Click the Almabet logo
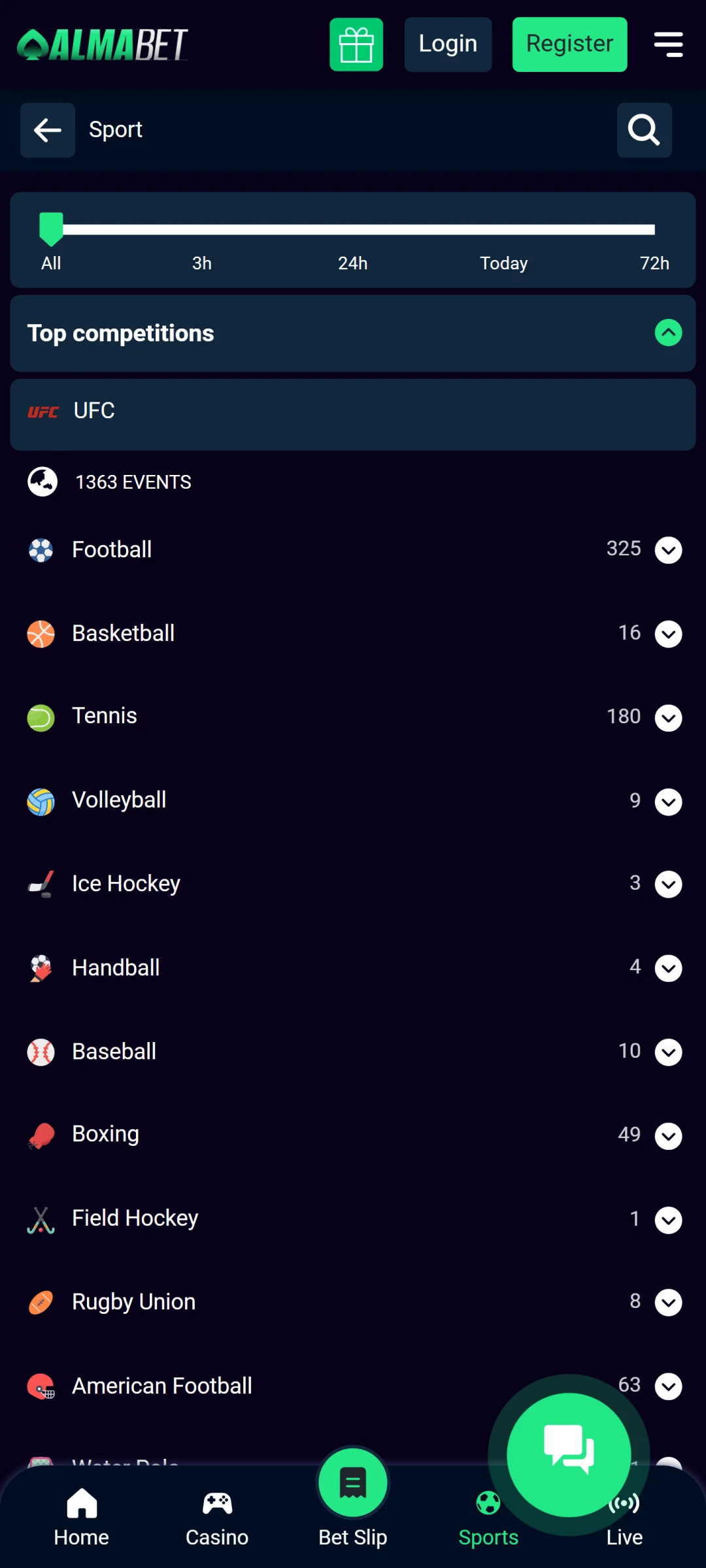Screen dimensions: 706x1568 [103, 44]
